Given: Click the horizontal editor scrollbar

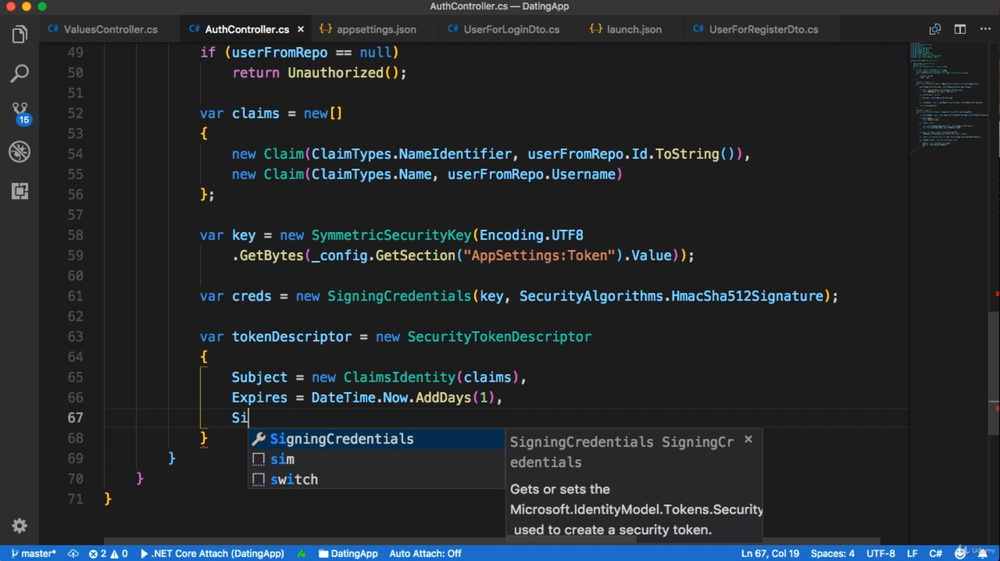Looking at the screenshot, I should click(370, 541).
